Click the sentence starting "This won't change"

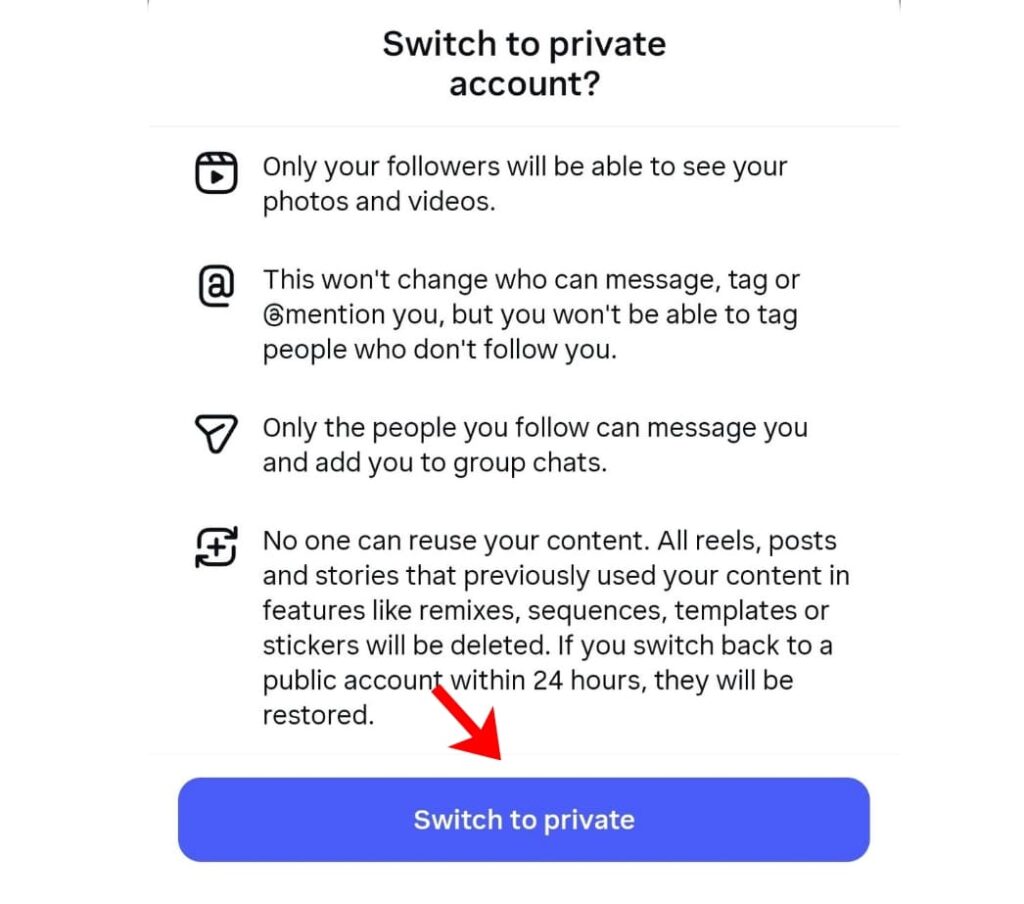530,314
